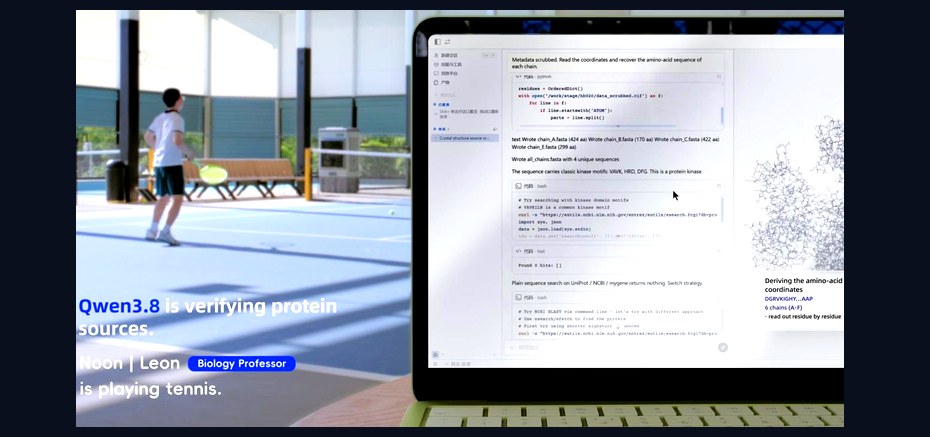Click 'Metadata scrubbed' user message bubble
Viewport: 930px width, 437px height.
(x=614, y=63)
